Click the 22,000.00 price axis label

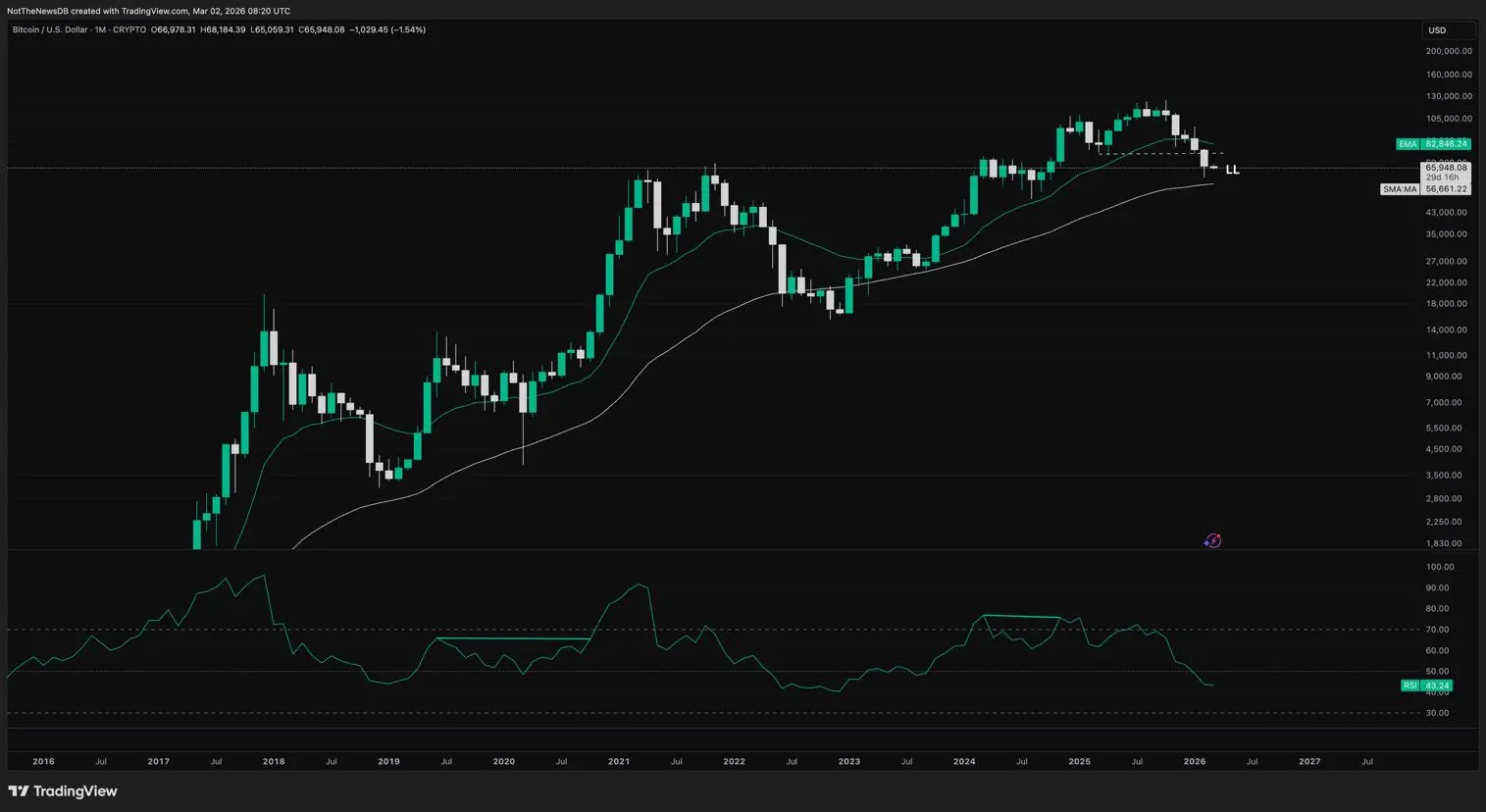coord(1447,282)
